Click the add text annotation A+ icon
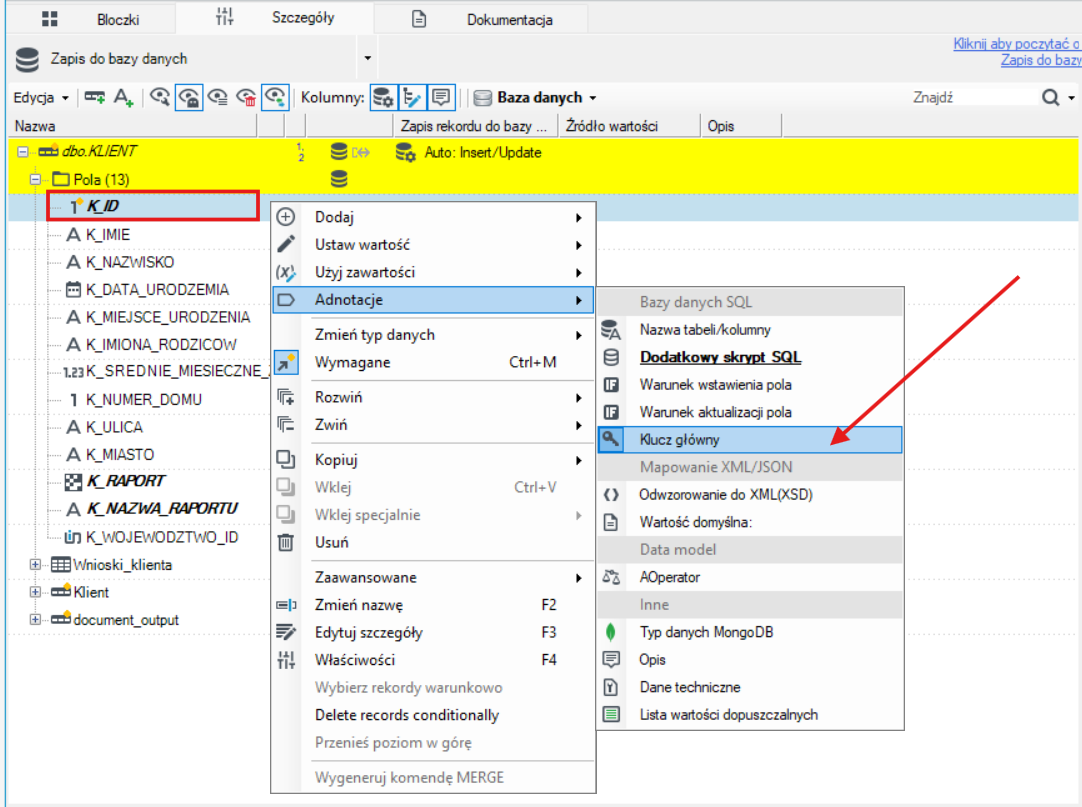Viewport: 1082px width, 807px height. tap(123, 97)
